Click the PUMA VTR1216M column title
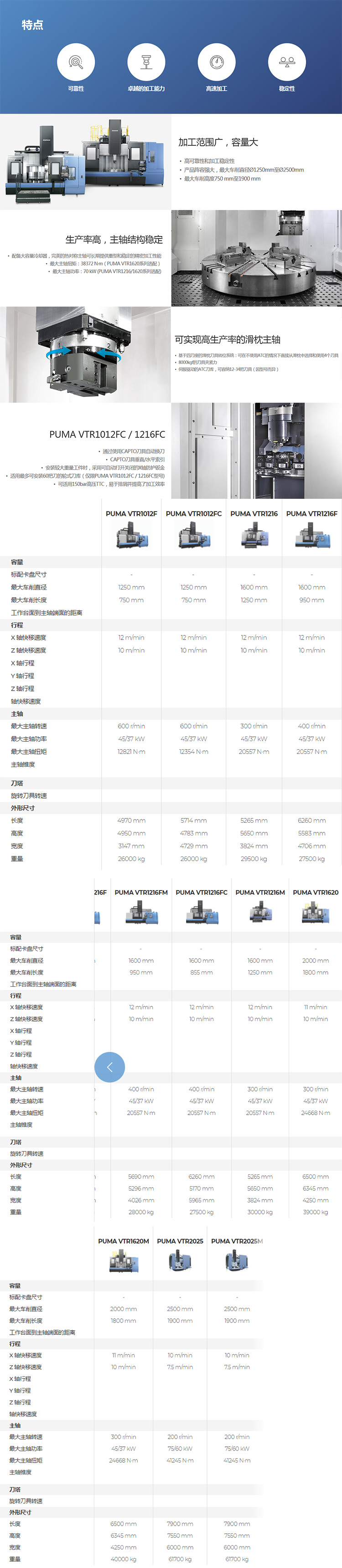The height and width of the screenshot is (1568, 342). click(x=260, y=892)
